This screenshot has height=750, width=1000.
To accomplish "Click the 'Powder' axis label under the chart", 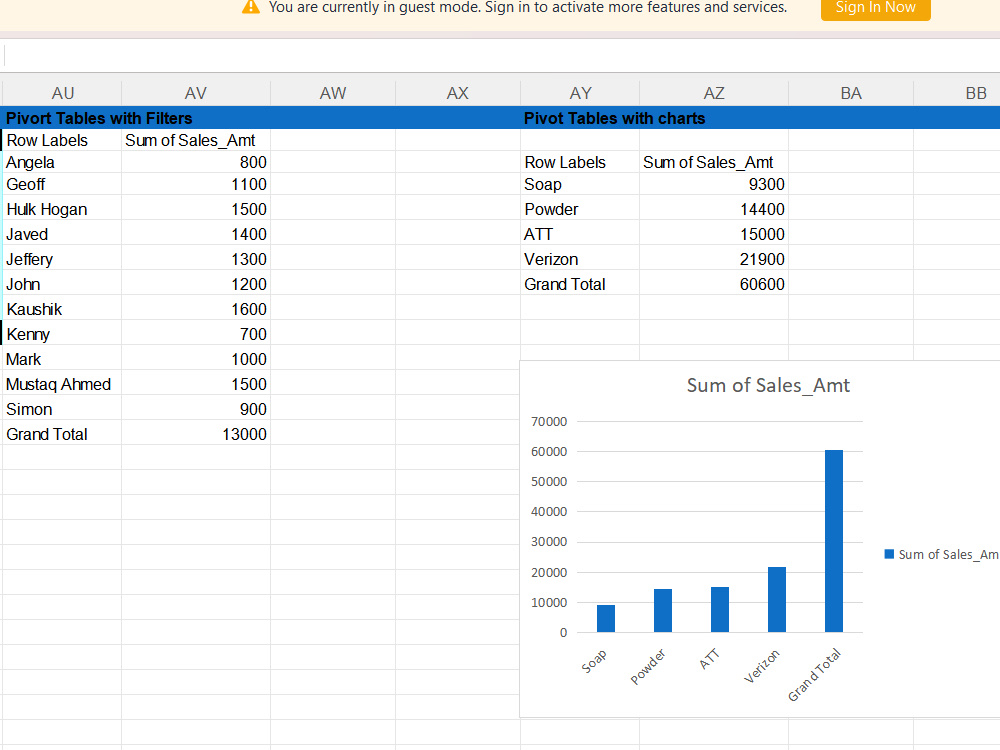I will coord(648,666).
